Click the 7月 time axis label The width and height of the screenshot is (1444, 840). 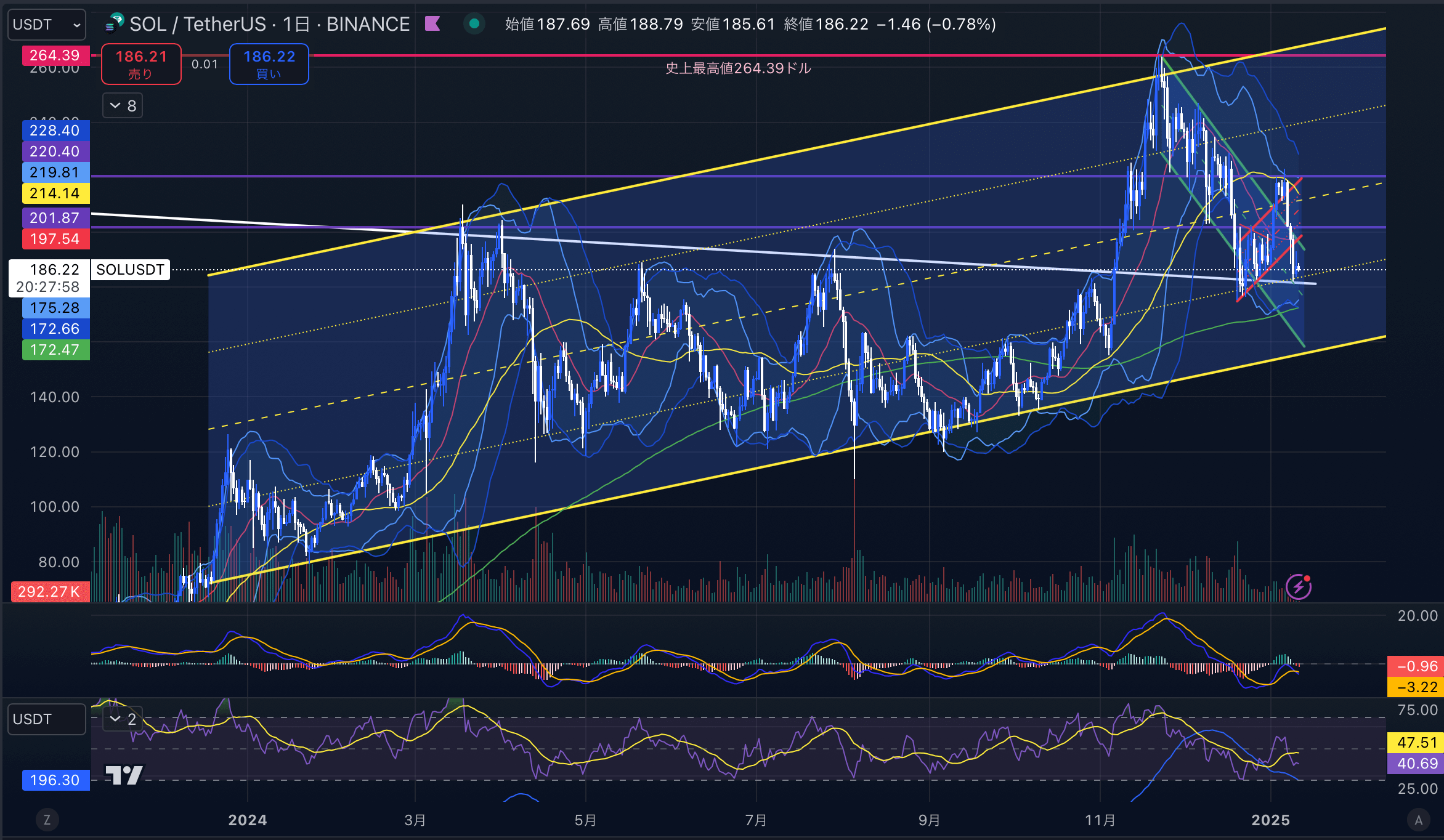tap(756, 820)
